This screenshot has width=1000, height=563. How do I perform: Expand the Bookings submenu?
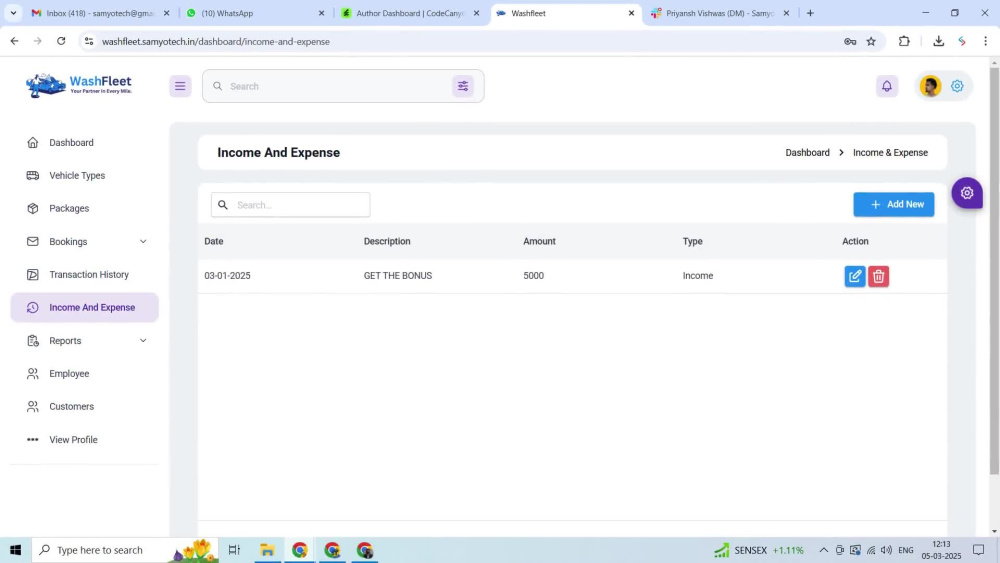pos(143,242)
